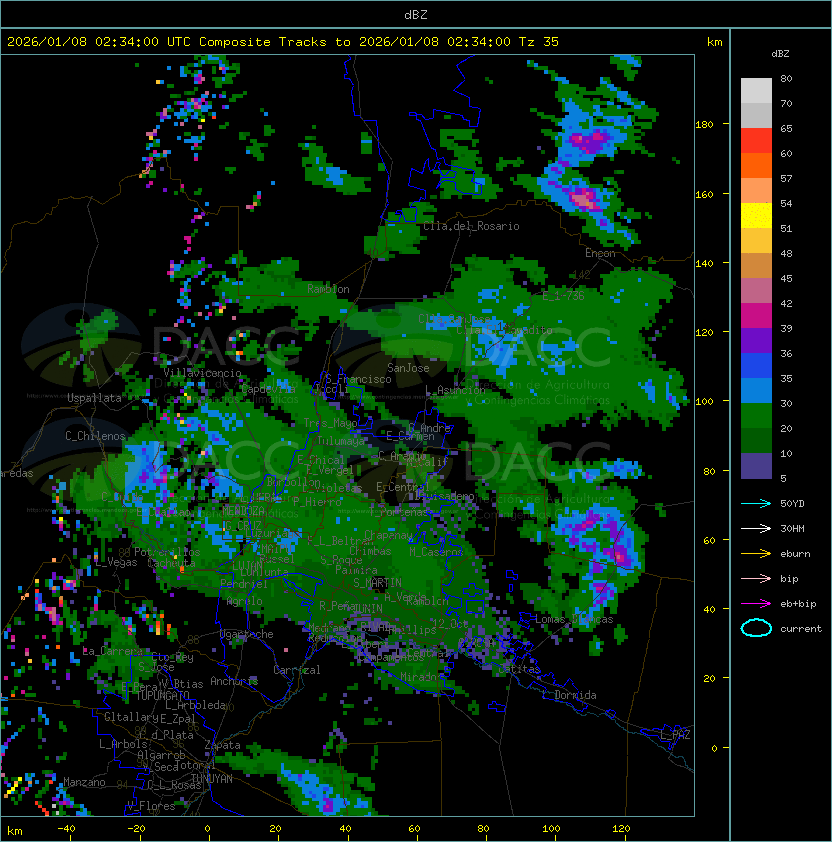Click the 'C_Chilenos' map label

pos(95,436)
